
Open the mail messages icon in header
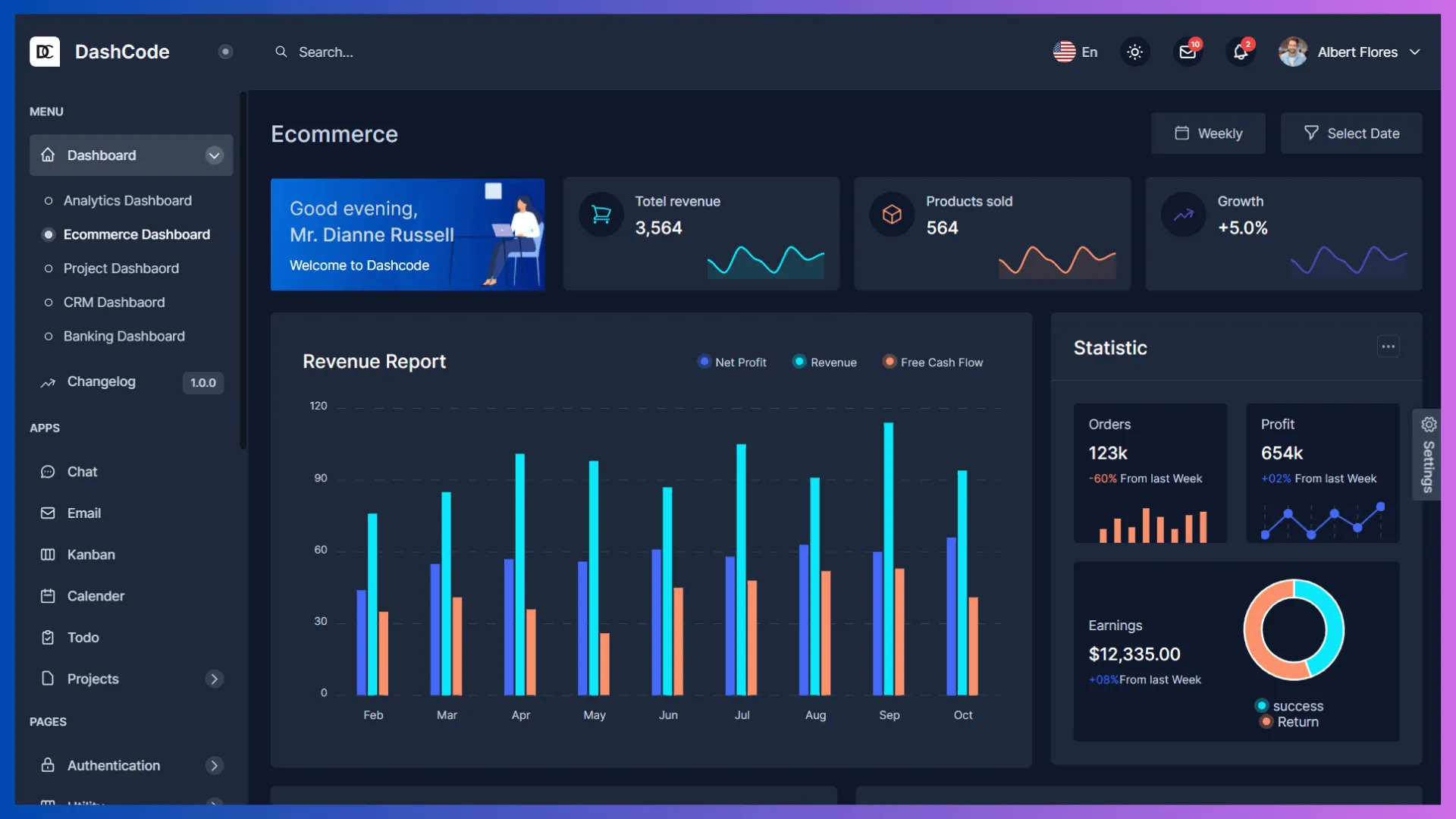[1188, 52]
